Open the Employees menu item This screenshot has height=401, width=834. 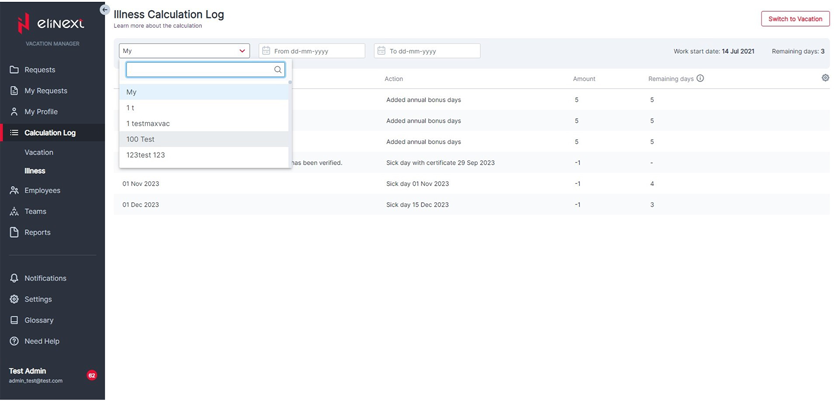(x=42, y=190)
